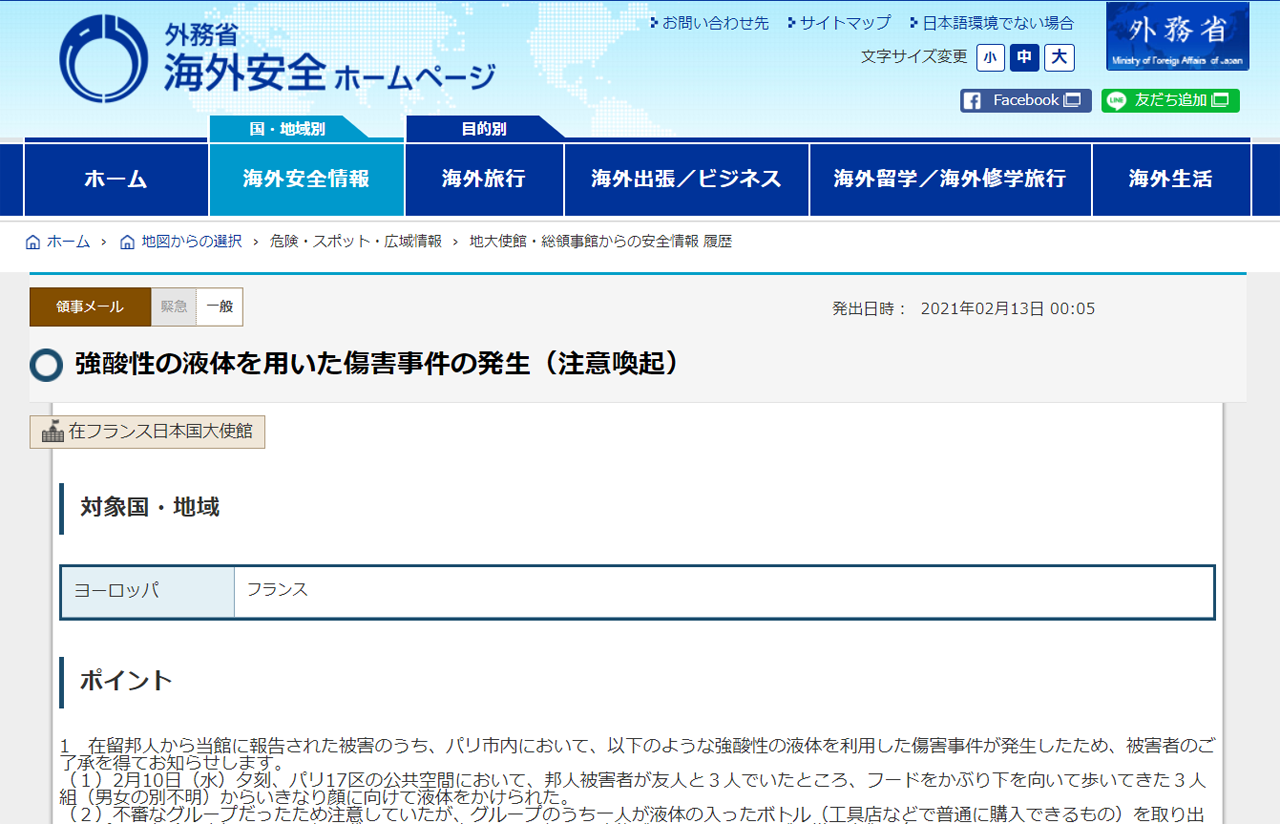
Task: Open the Ministry of Foreign Affairs banner image
Action: 1177,37
